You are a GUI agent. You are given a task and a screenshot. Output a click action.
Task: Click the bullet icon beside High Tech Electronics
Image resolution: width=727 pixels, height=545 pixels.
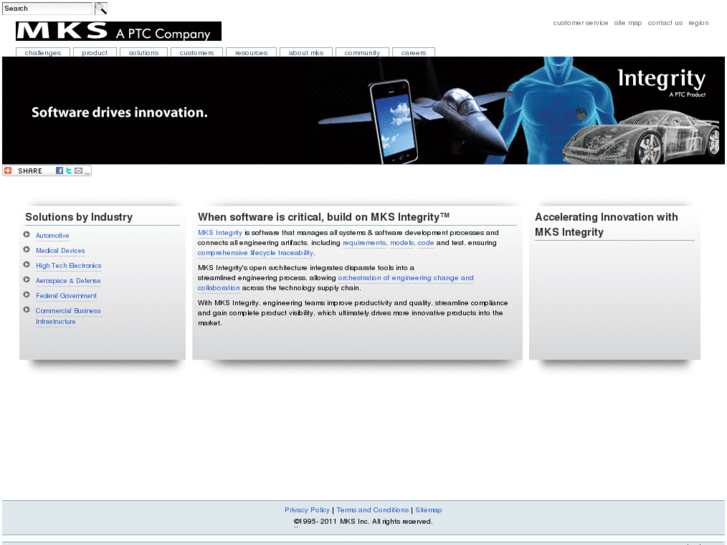(x=26, y=265)
